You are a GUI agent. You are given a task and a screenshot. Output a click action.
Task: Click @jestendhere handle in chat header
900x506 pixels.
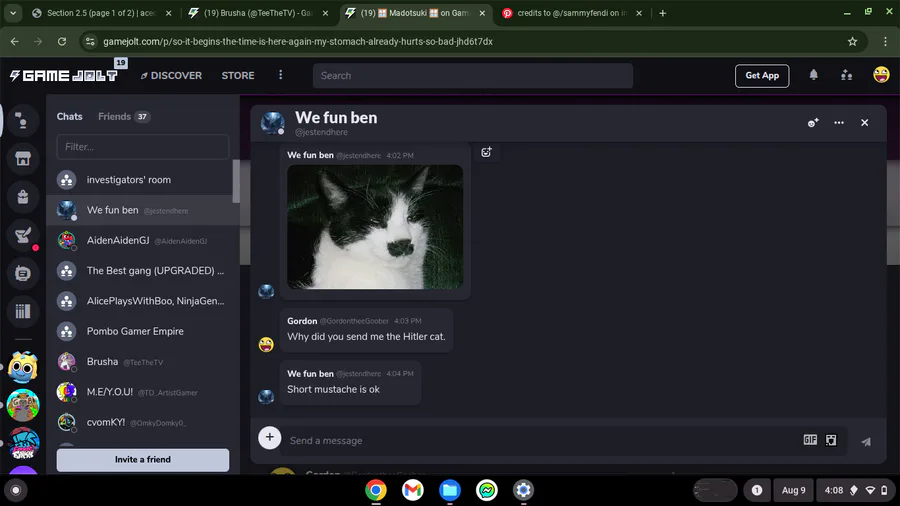tap(321, 133)
